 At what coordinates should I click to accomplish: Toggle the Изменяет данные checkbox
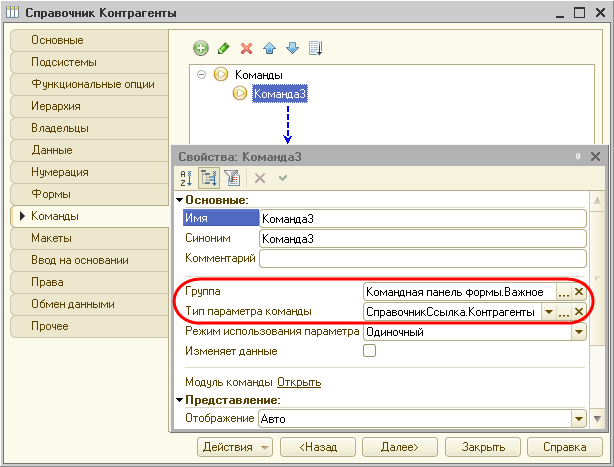(x=369, y=351)
